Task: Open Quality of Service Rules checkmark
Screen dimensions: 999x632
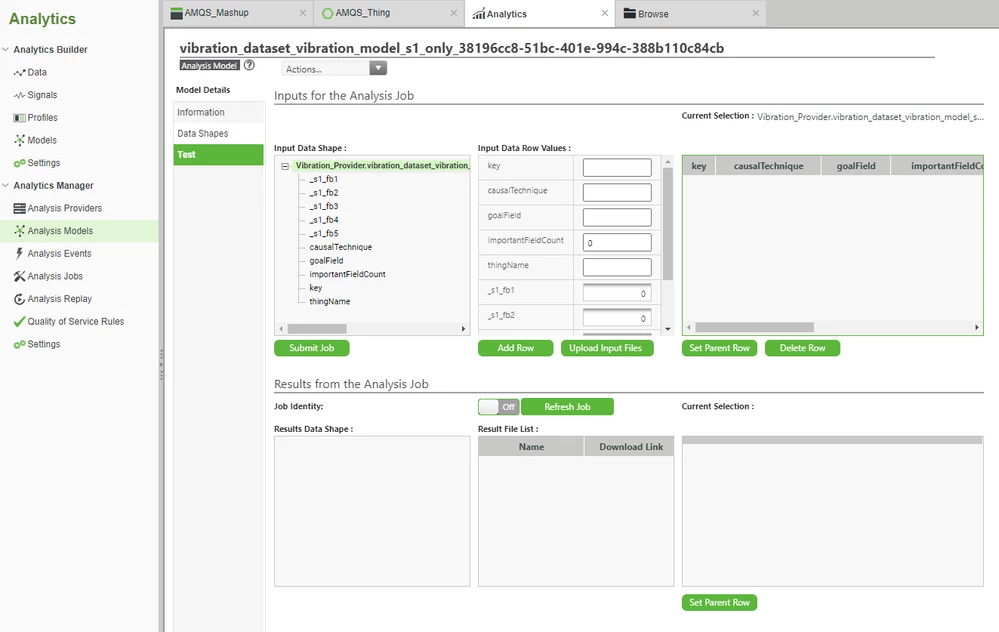Action: 19,322
